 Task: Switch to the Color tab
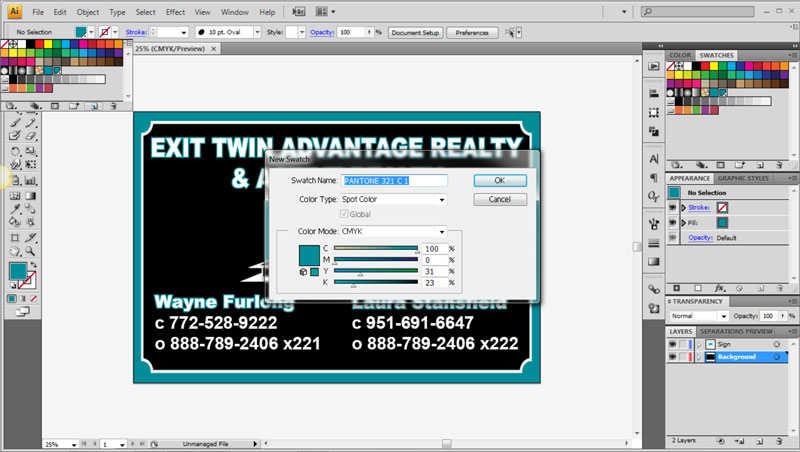click(680, 55)
